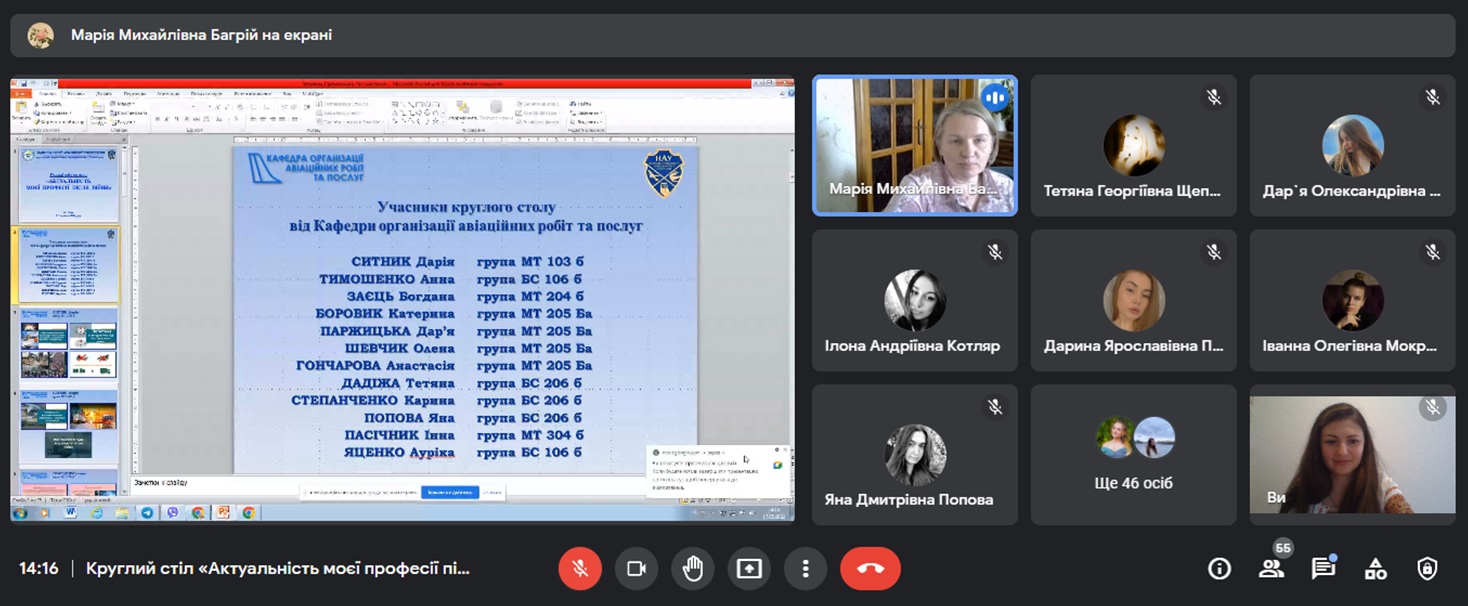The image size is (1468, 606).
Task: Leave the call with red hang-up button
Action: point(870,569)
